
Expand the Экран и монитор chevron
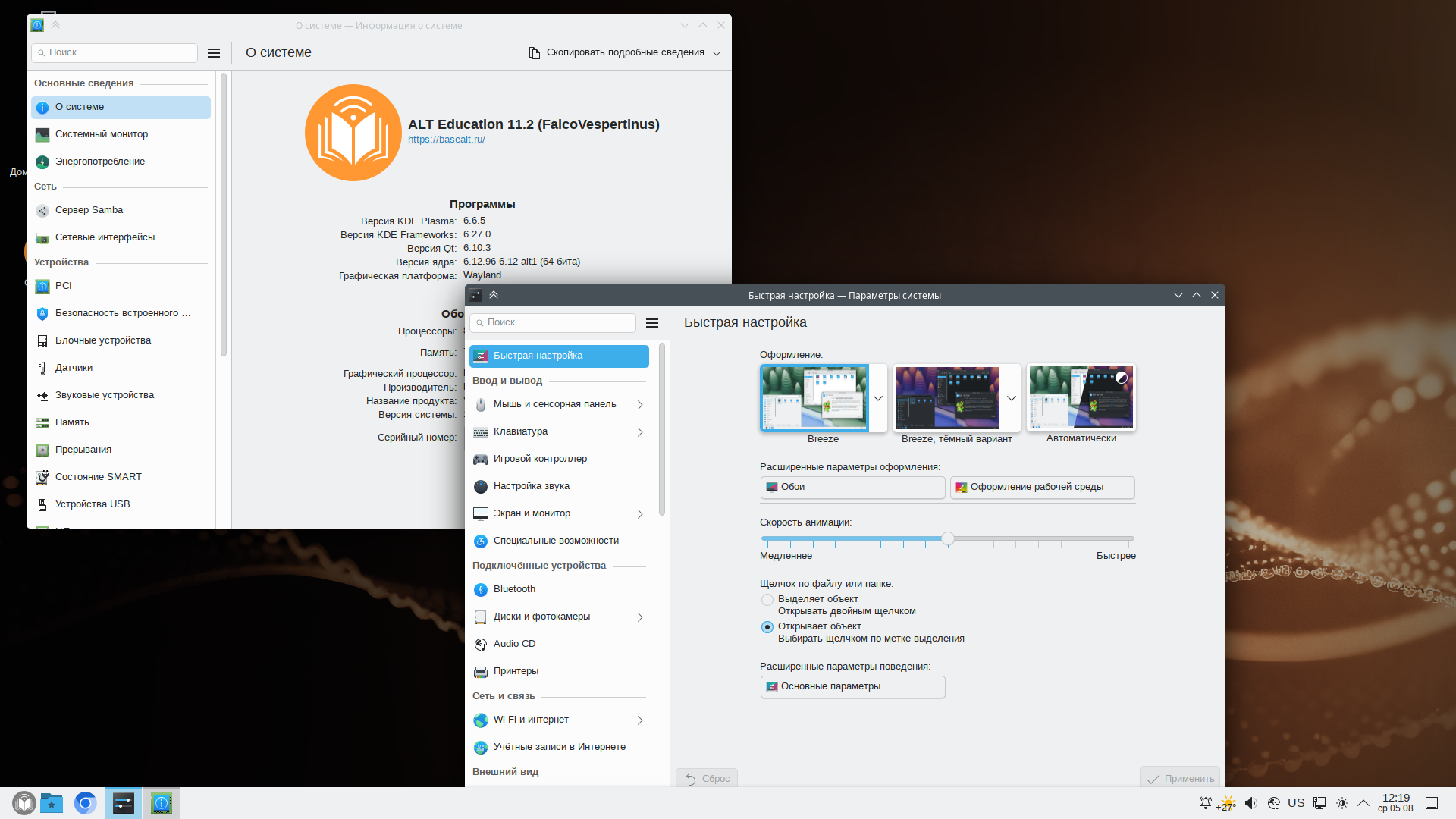pyautogui.click(x=640, y=514)
